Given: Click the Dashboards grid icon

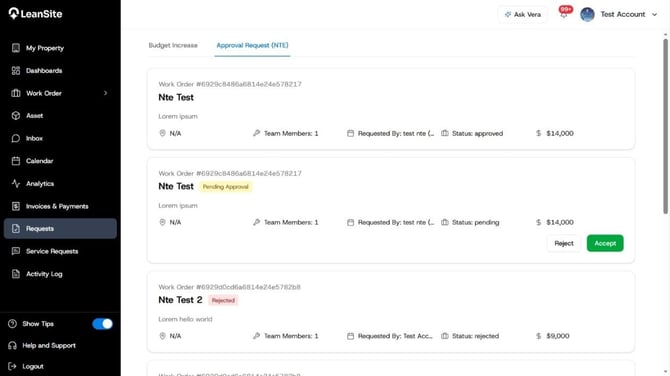Looking at the screenshot, I should tap(16, 70).
